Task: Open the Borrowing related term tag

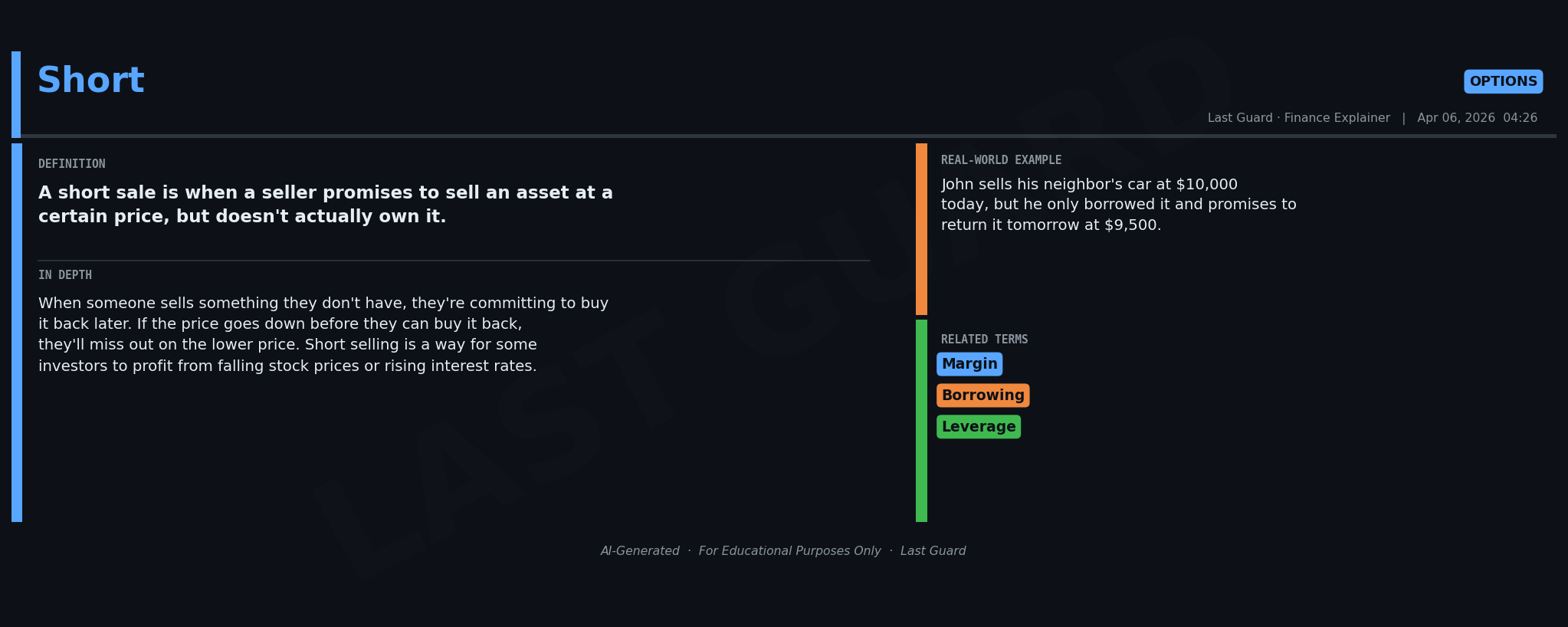Action: pyautogui.click(x=982, y=396)
